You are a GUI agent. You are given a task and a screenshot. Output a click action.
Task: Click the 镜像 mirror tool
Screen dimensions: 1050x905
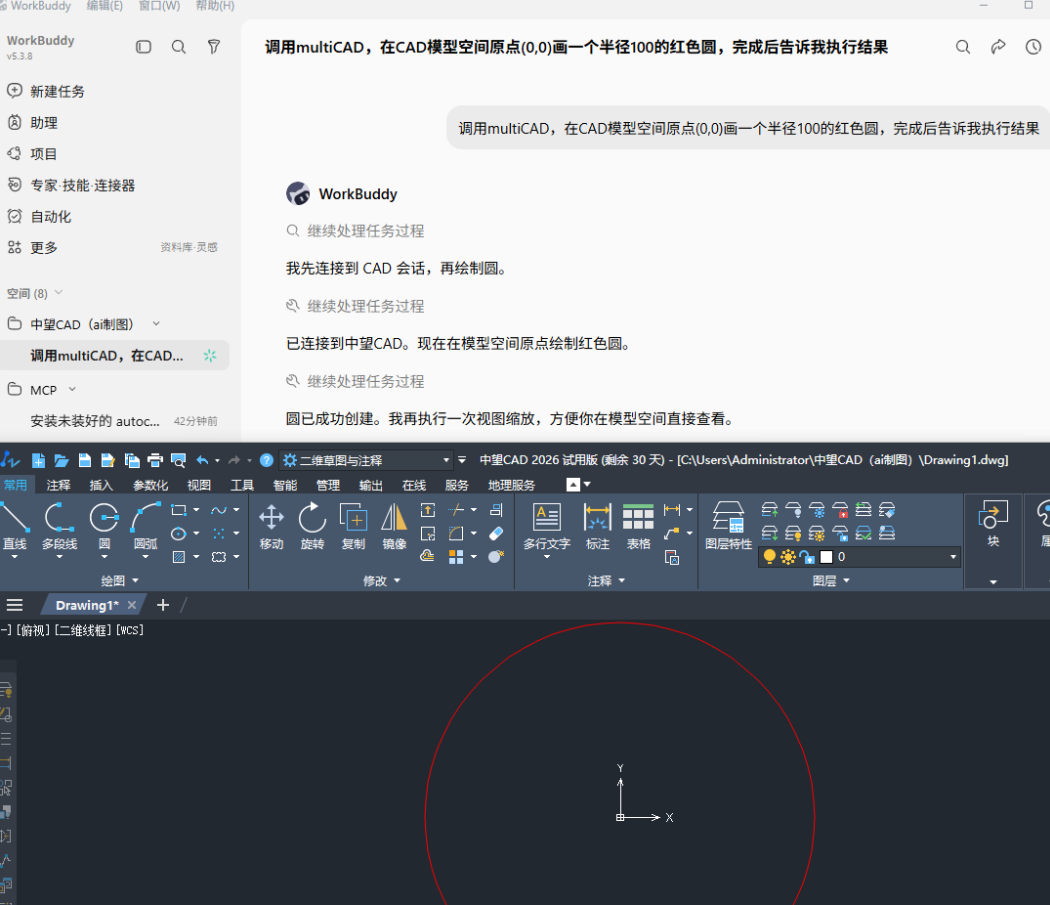pos(394,527)
